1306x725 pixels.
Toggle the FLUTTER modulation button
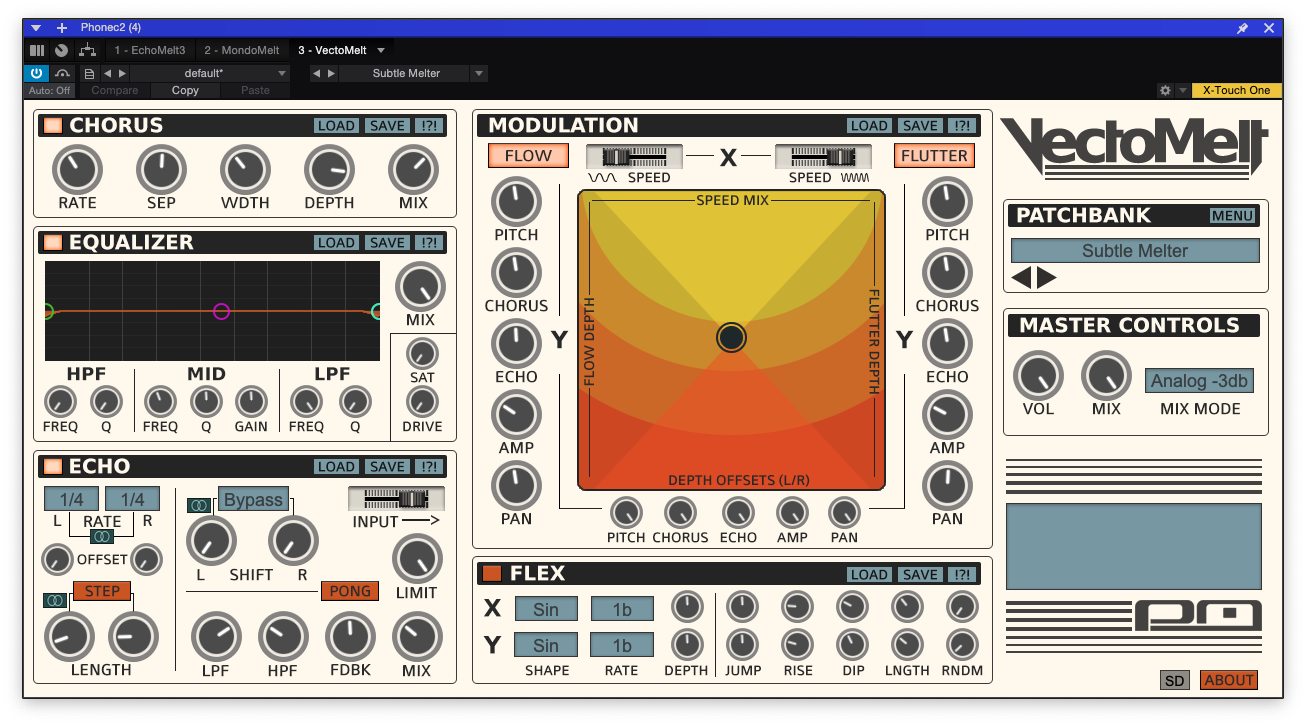pos(934,156)
